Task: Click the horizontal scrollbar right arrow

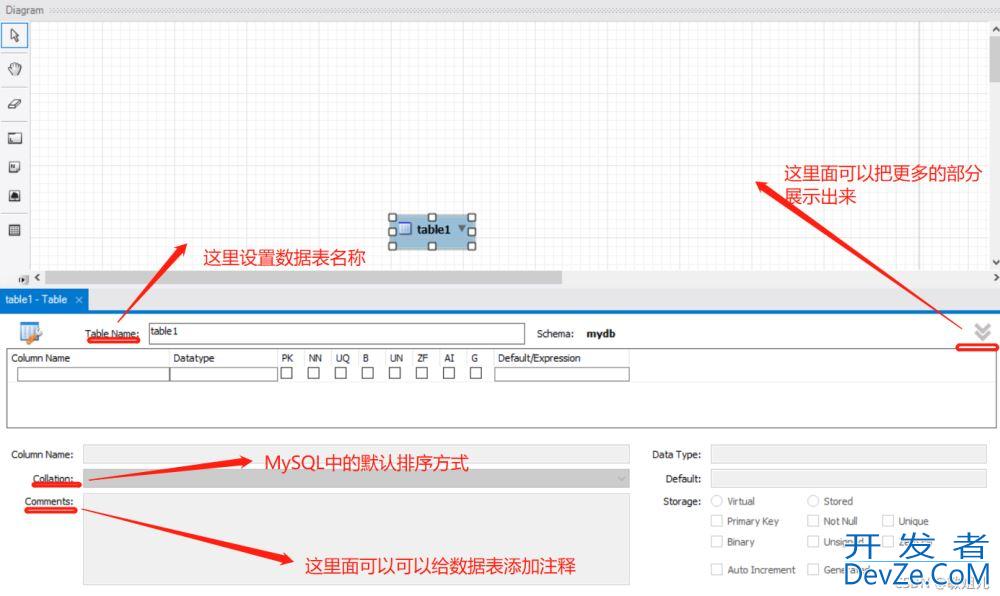Action: [995, 277]
